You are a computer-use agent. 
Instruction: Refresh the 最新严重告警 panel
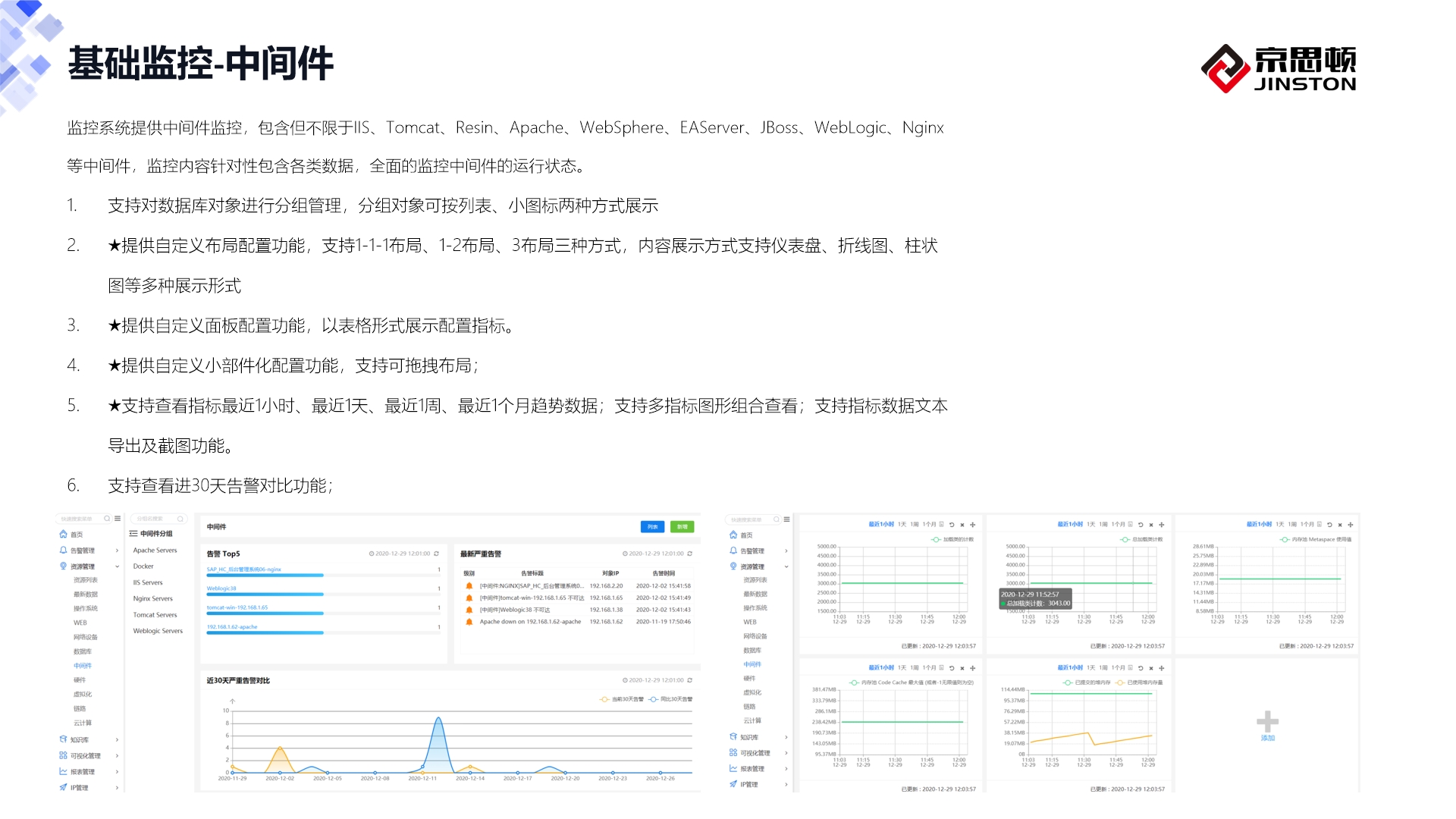tap(689, 554)
